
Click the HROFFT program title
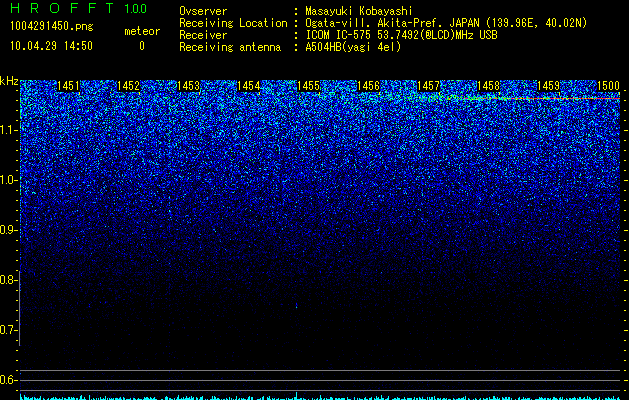(62, 8)
